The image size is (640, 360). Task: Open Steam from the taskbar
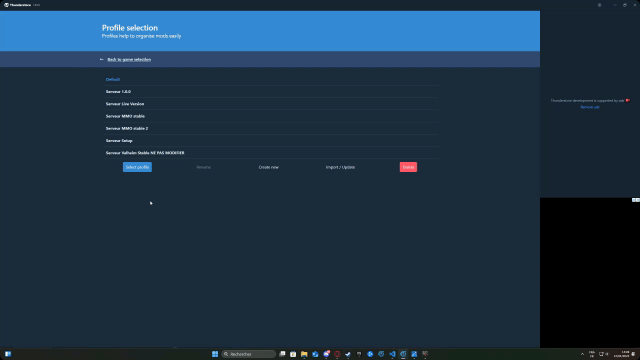(x=348, y=354)
